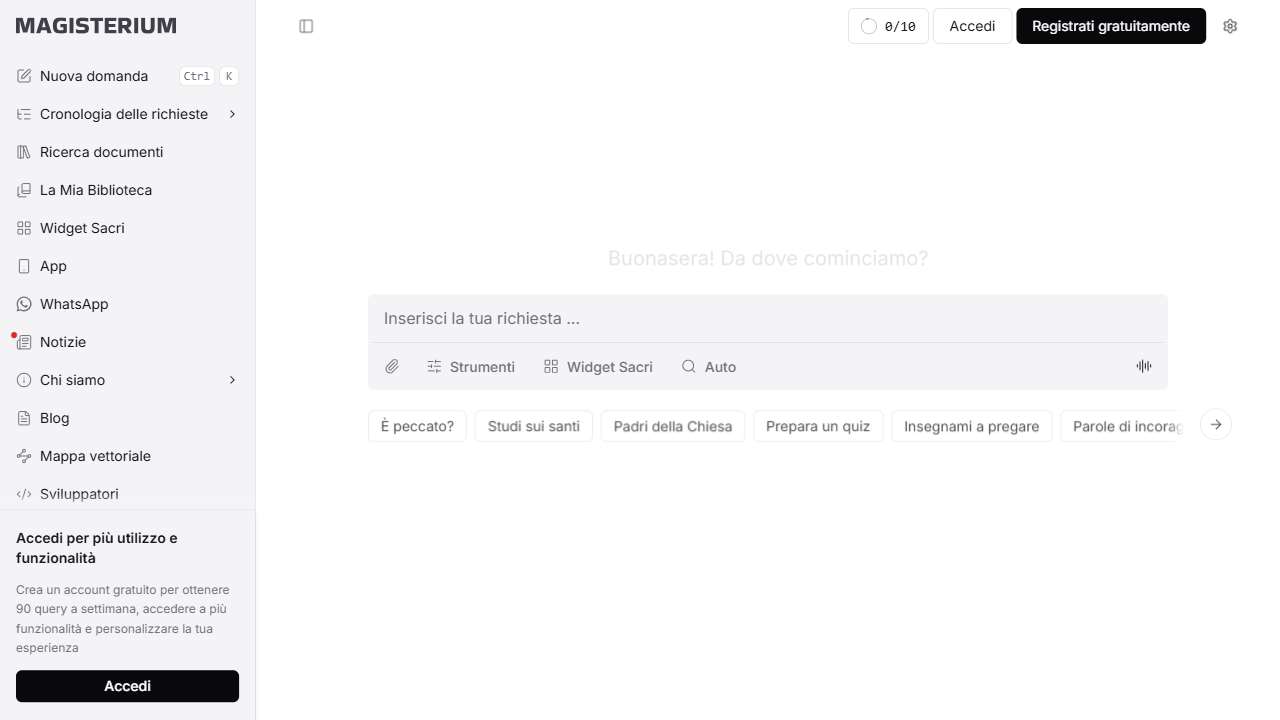Open Mappa vettoriale in sidebar

[95, 456]
